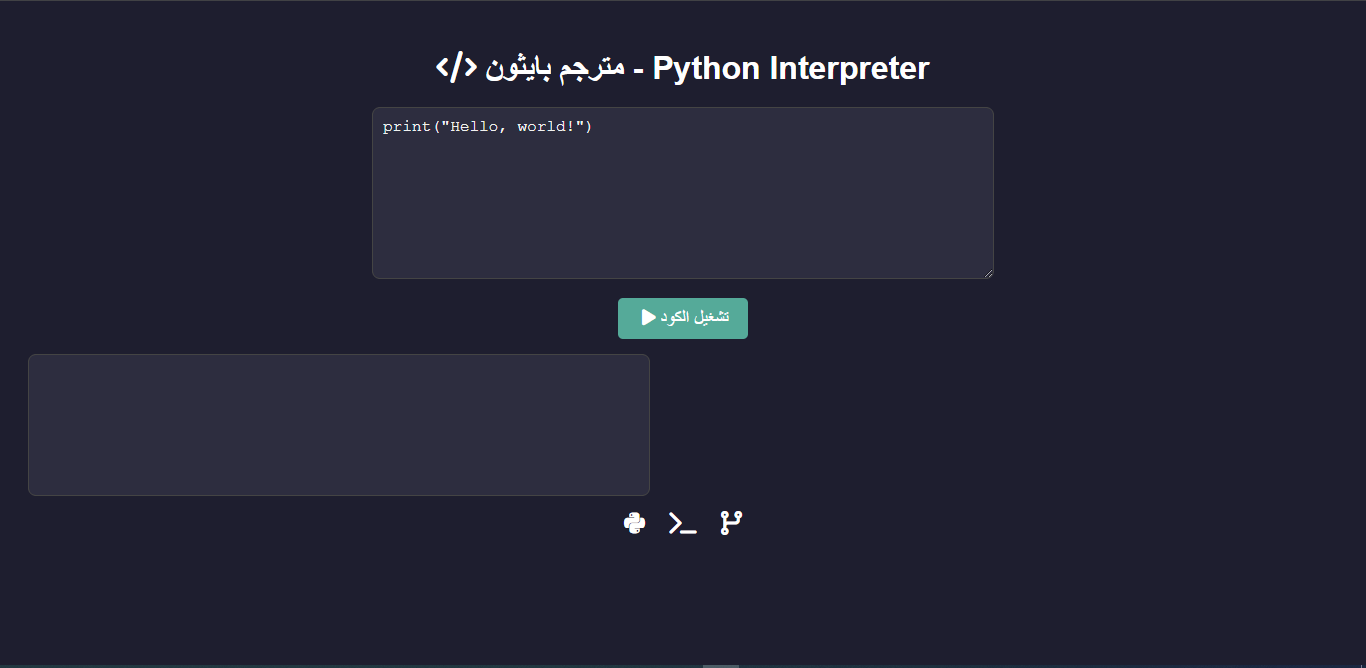Click the empty output result panel
This screenshot has width=1366, height=668.
[339, 425]
